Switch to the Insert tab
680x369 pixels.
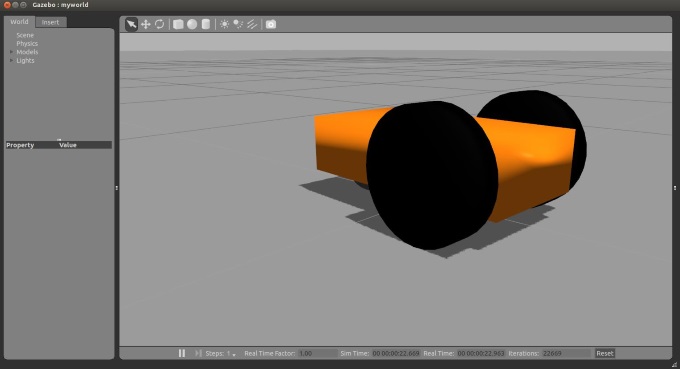coord(50,23)
